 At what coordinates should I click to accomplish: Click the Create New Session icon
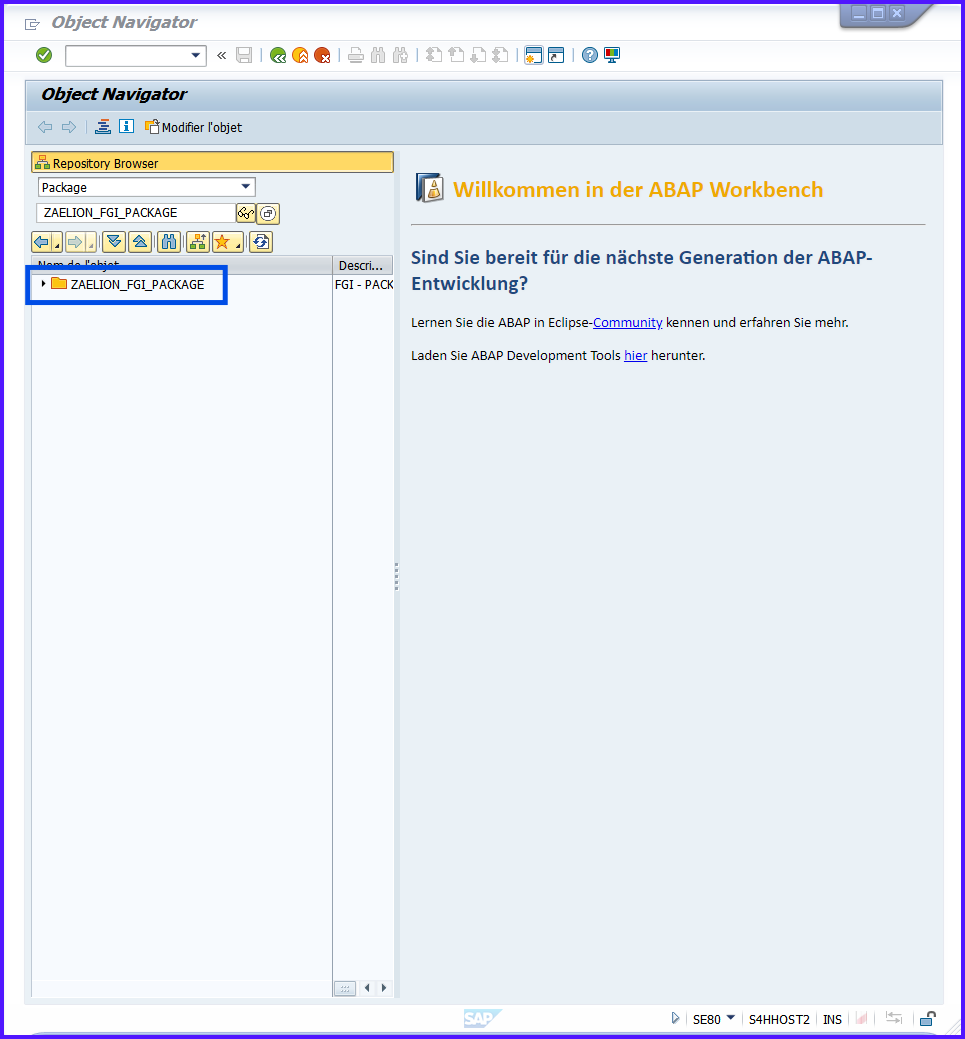(533, 55)
